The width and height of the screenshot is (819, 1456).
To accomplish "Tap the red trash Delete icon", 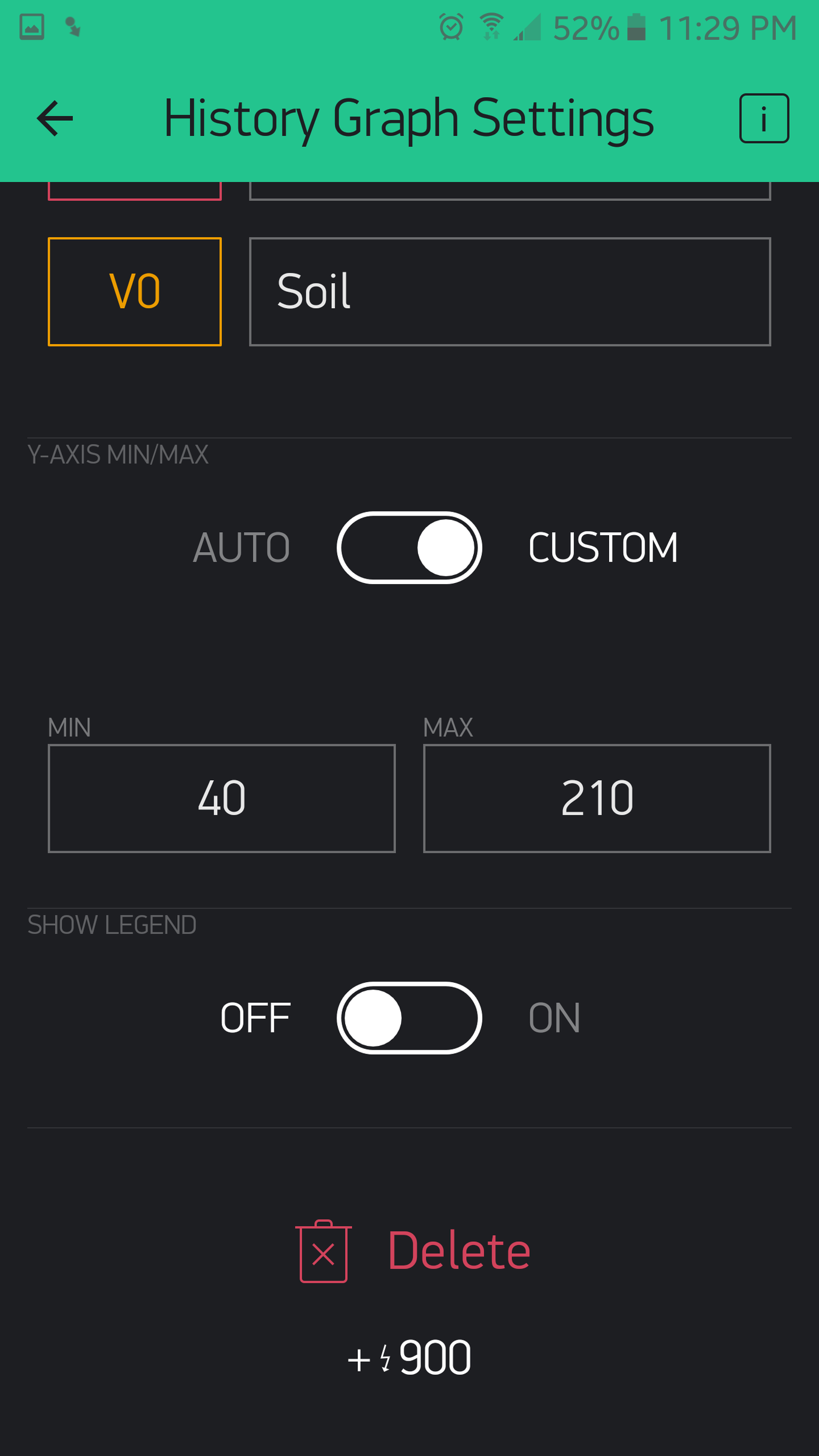I will coord(323,1251).
